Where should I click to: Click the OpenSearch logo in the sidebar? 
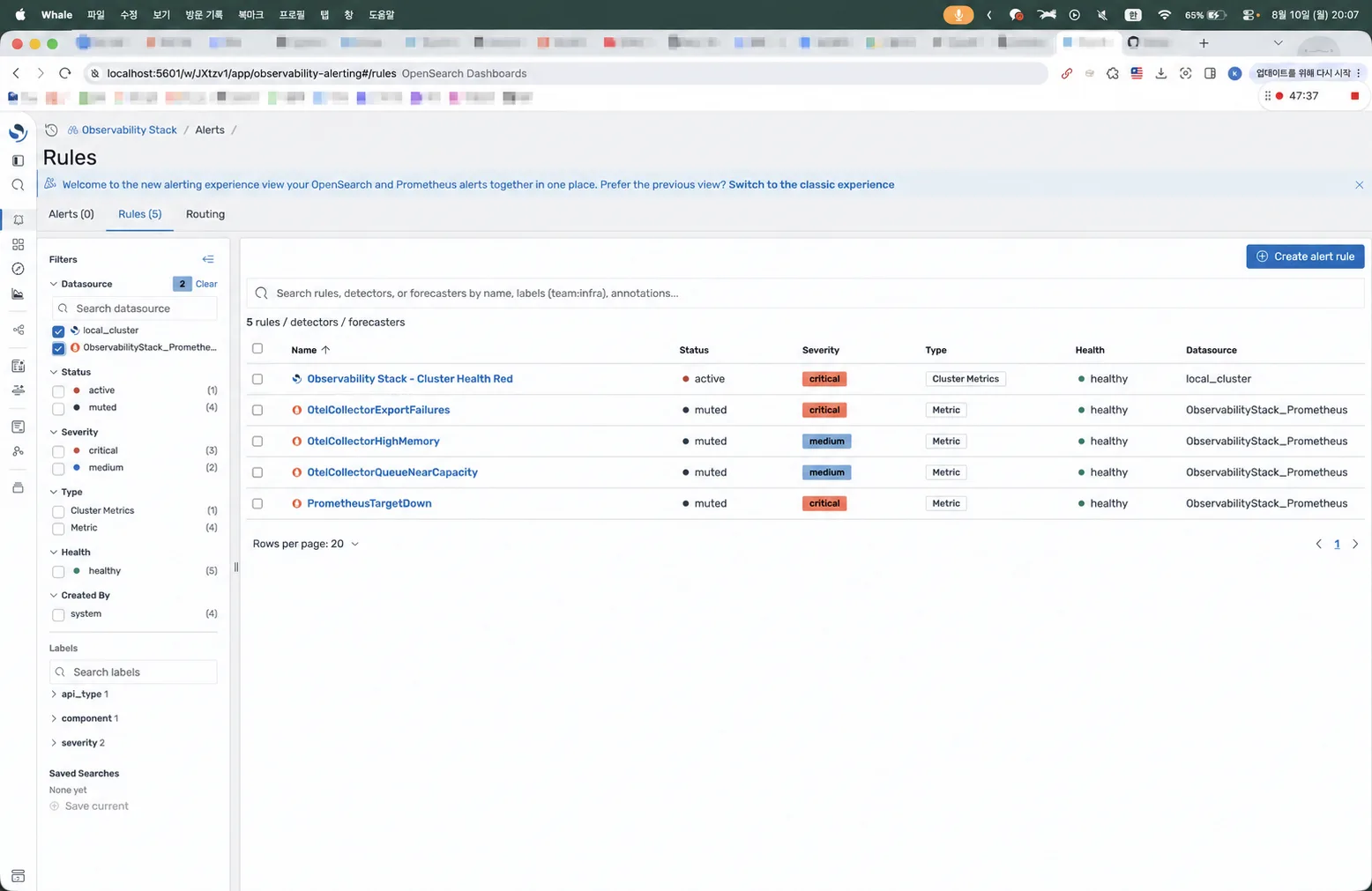point(18,132)
